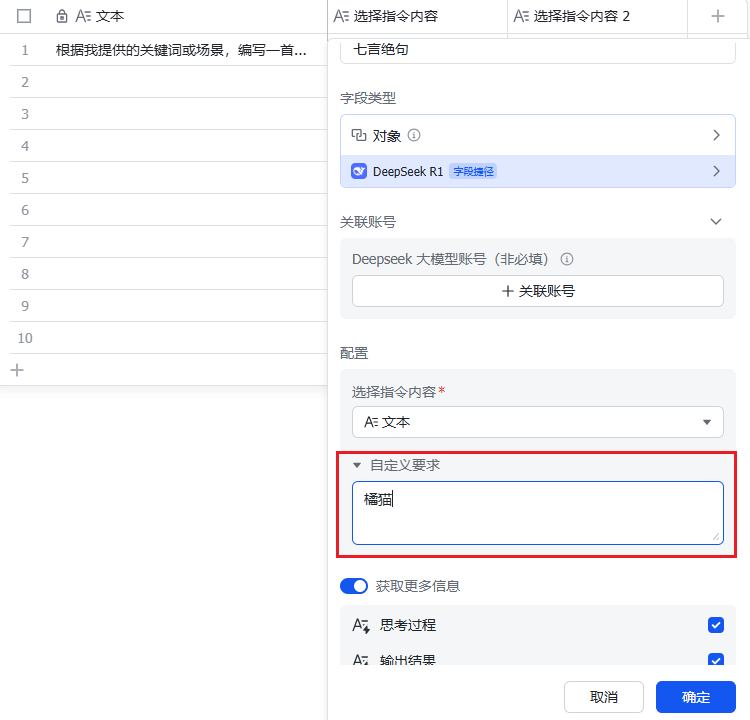Select row number 2

click(x=25, y=82)
